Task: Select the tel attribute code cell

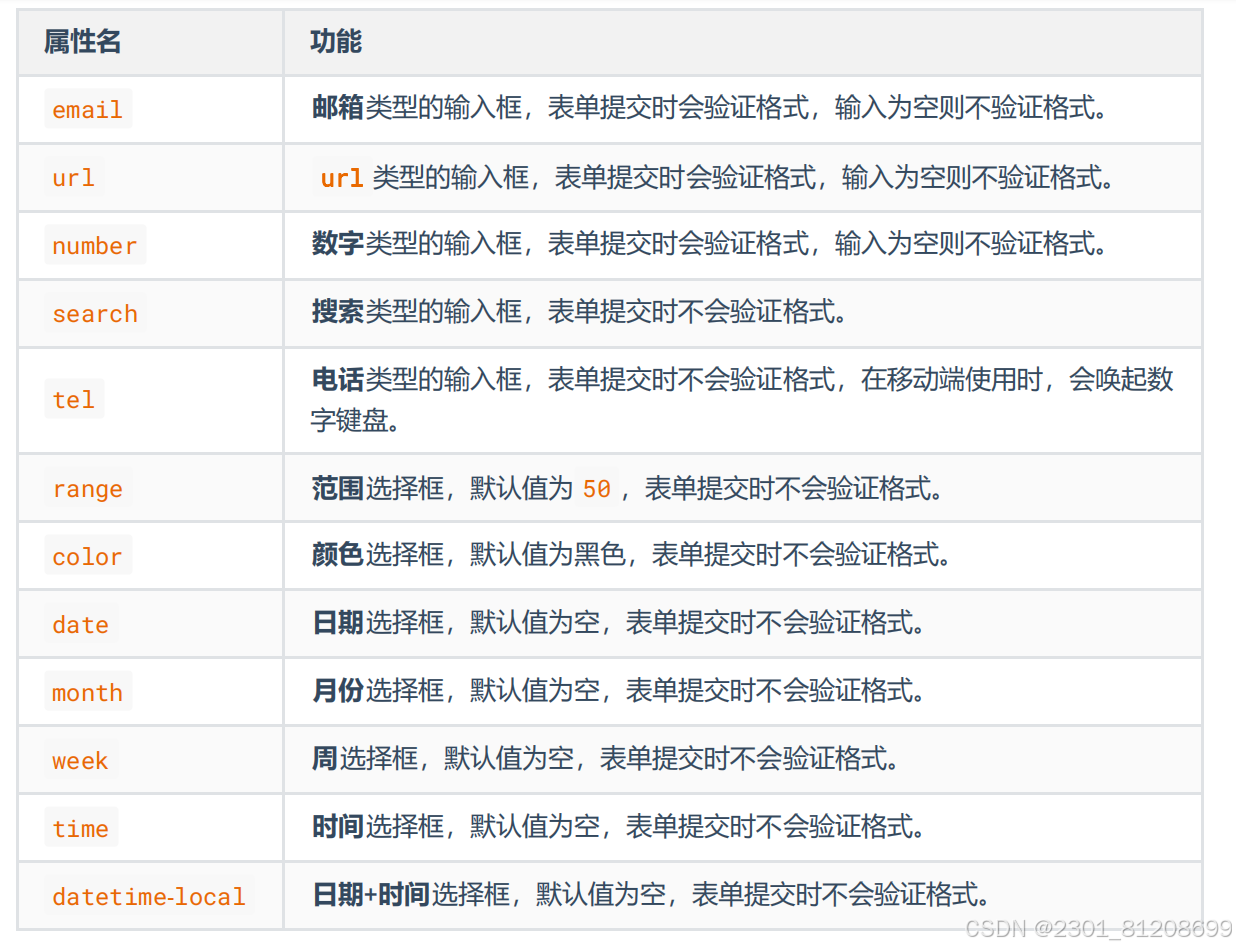Action: tap(74, 399)
